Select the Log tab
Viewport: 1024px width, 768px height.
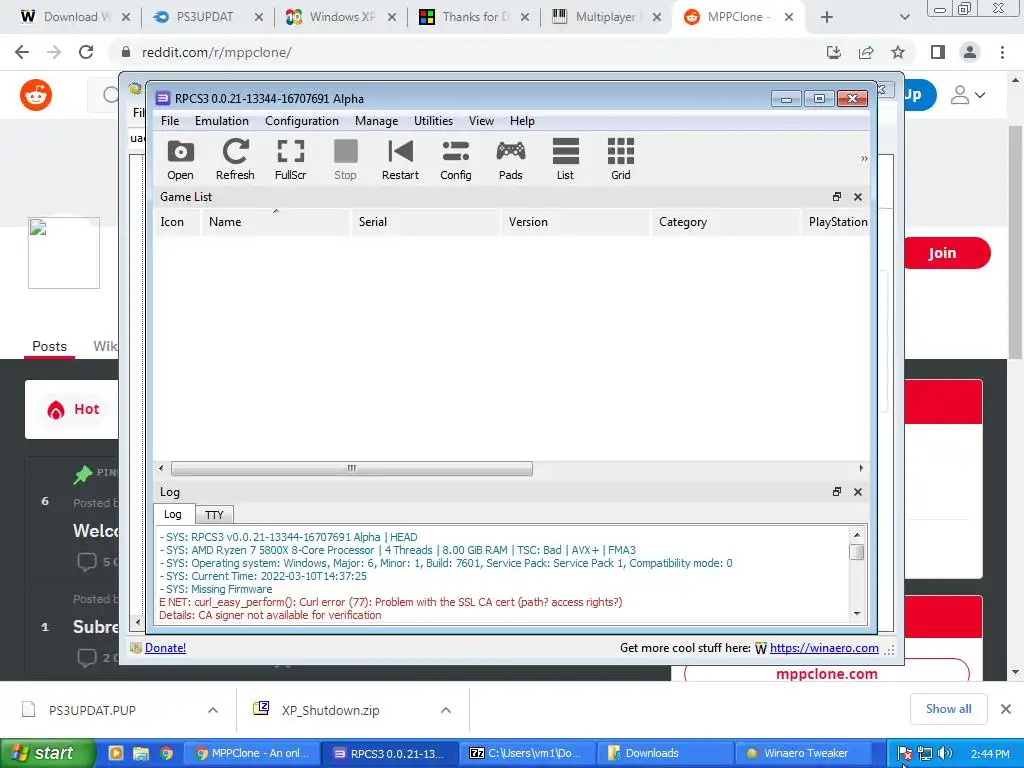(x=173, y=514)
